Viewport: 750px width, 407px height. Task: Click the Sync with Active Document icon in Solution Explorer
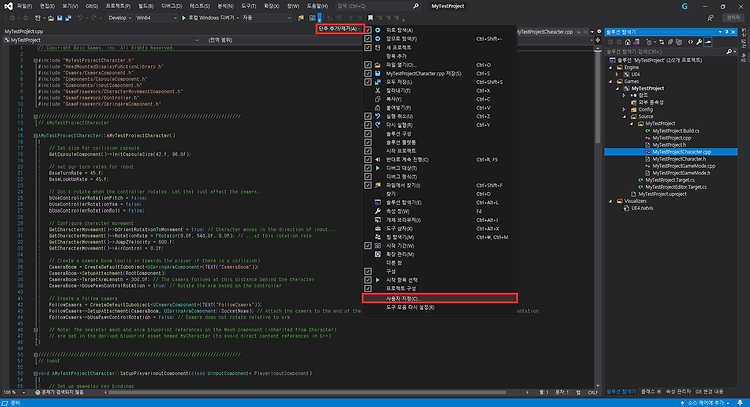pyautogui.click(x=662, y=42)
